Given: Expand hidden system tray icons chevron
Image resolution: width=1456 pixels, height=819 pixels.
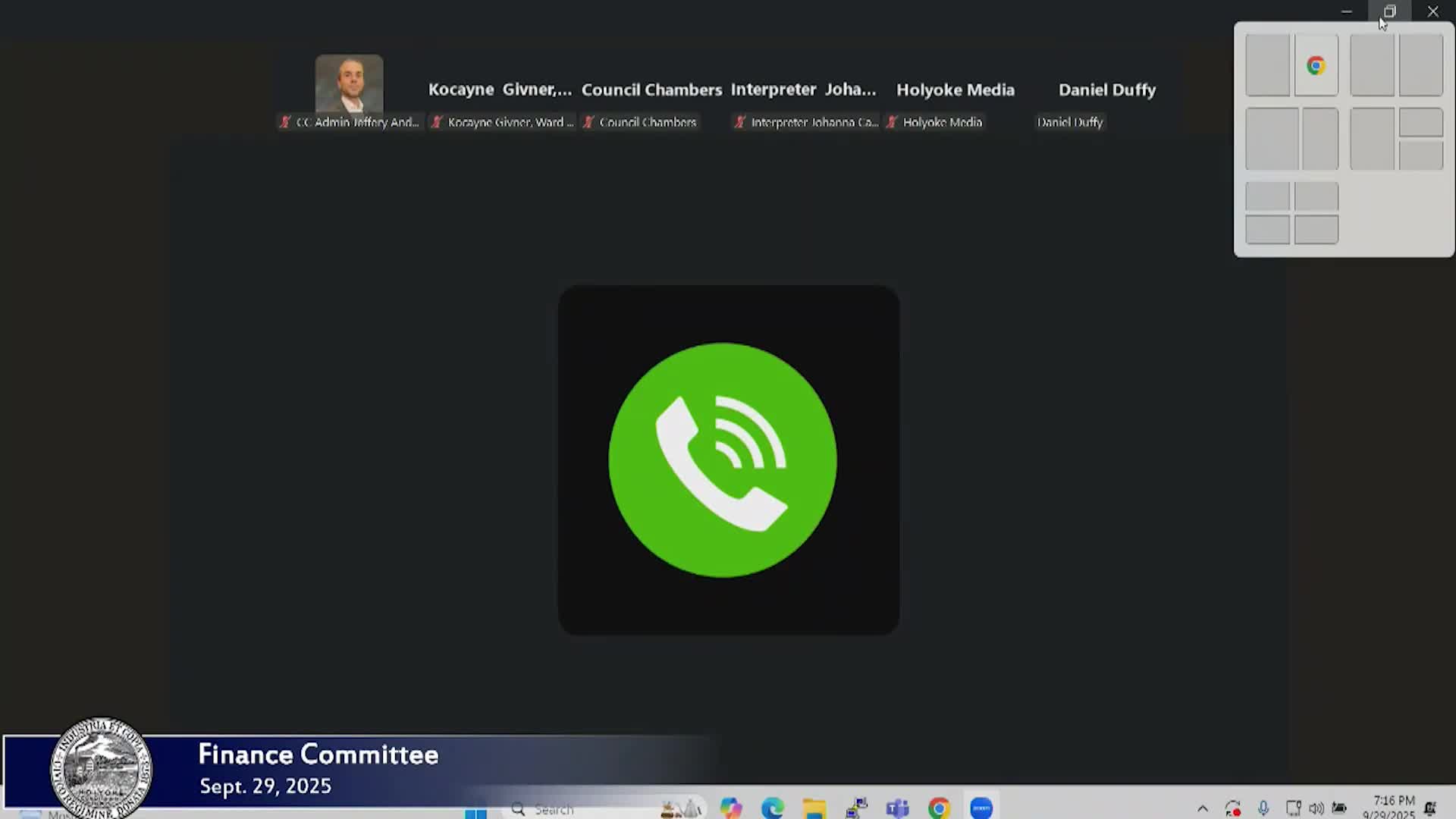Looking at the screenshot, I should coord(1203,808).
